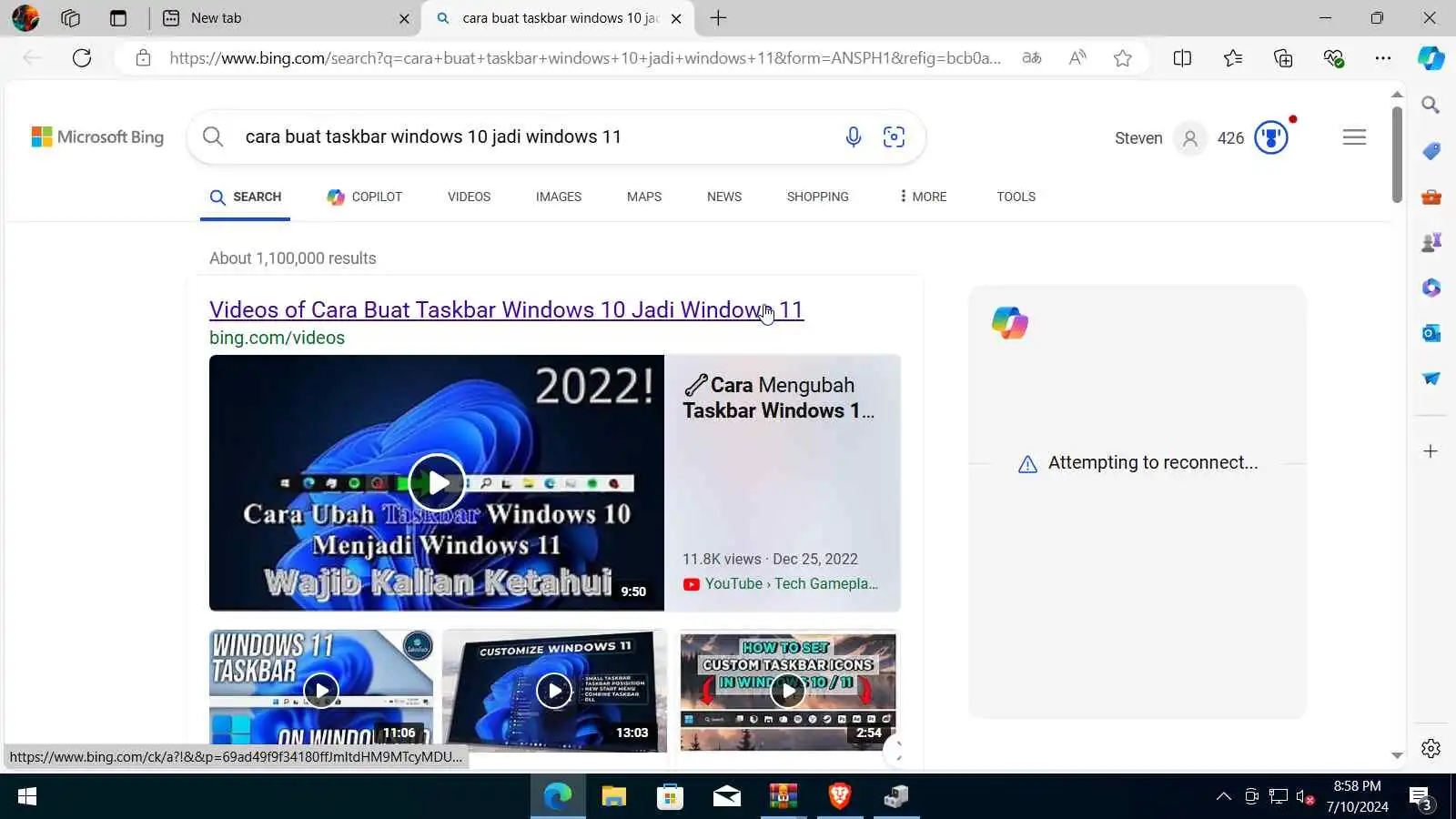The image size is (1456, 819).
Task: Open the sidebar Search icon
Action: click(1431, 106)
